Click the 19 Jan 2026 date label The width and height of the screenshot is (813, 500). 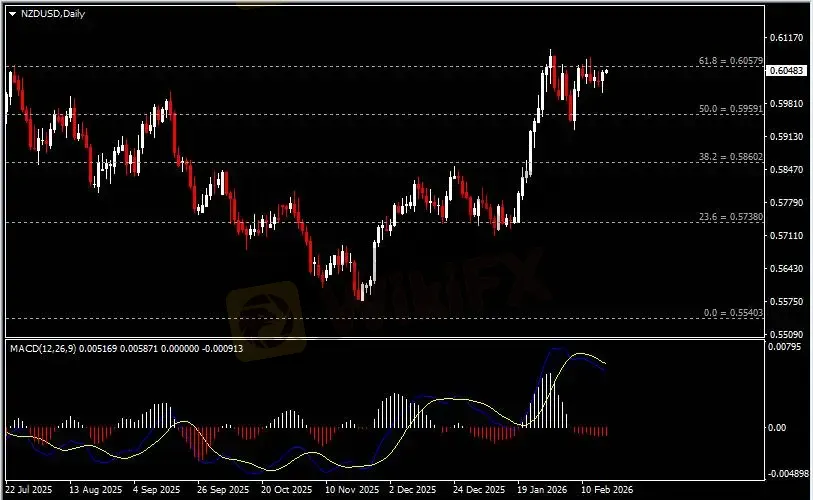tap(542, 489)
